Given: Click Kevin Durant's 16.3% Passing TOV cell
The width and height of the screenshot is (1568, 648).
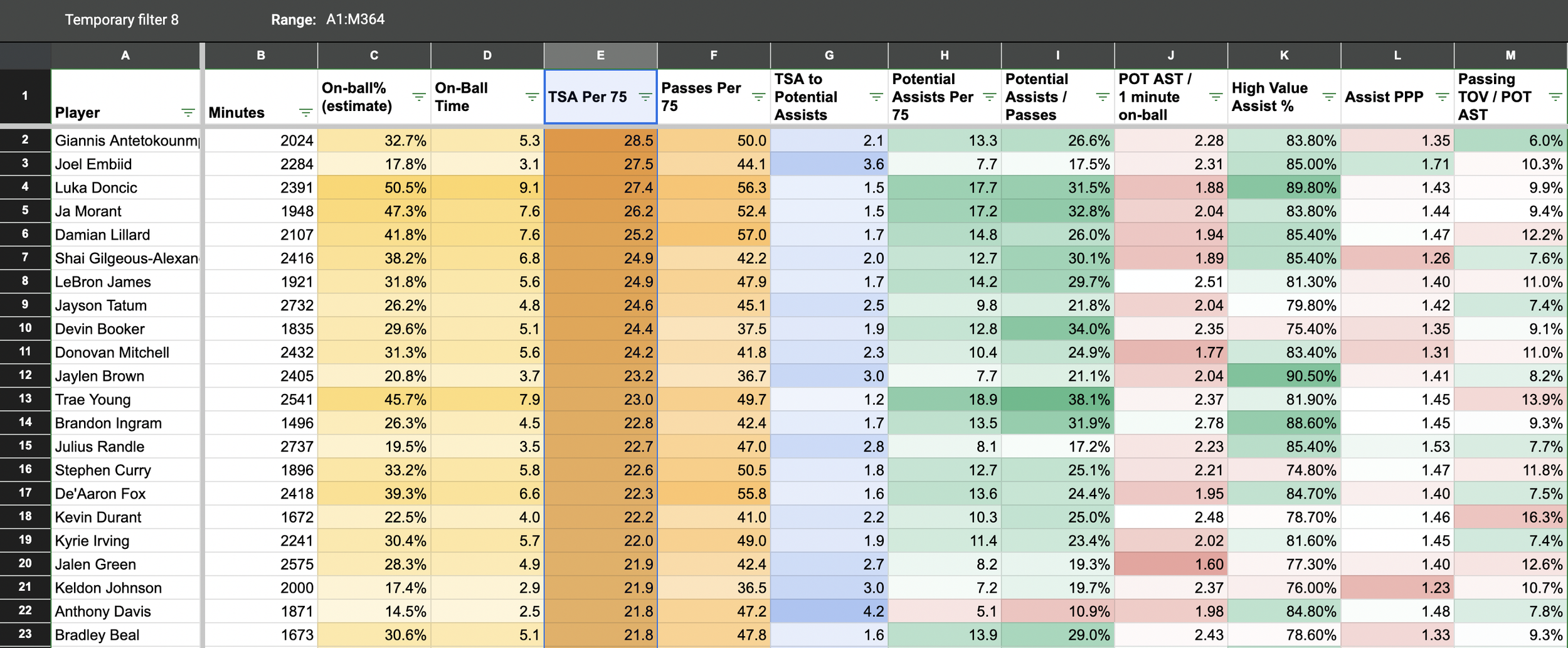Looking at the screenshot, I should 1510,517.
